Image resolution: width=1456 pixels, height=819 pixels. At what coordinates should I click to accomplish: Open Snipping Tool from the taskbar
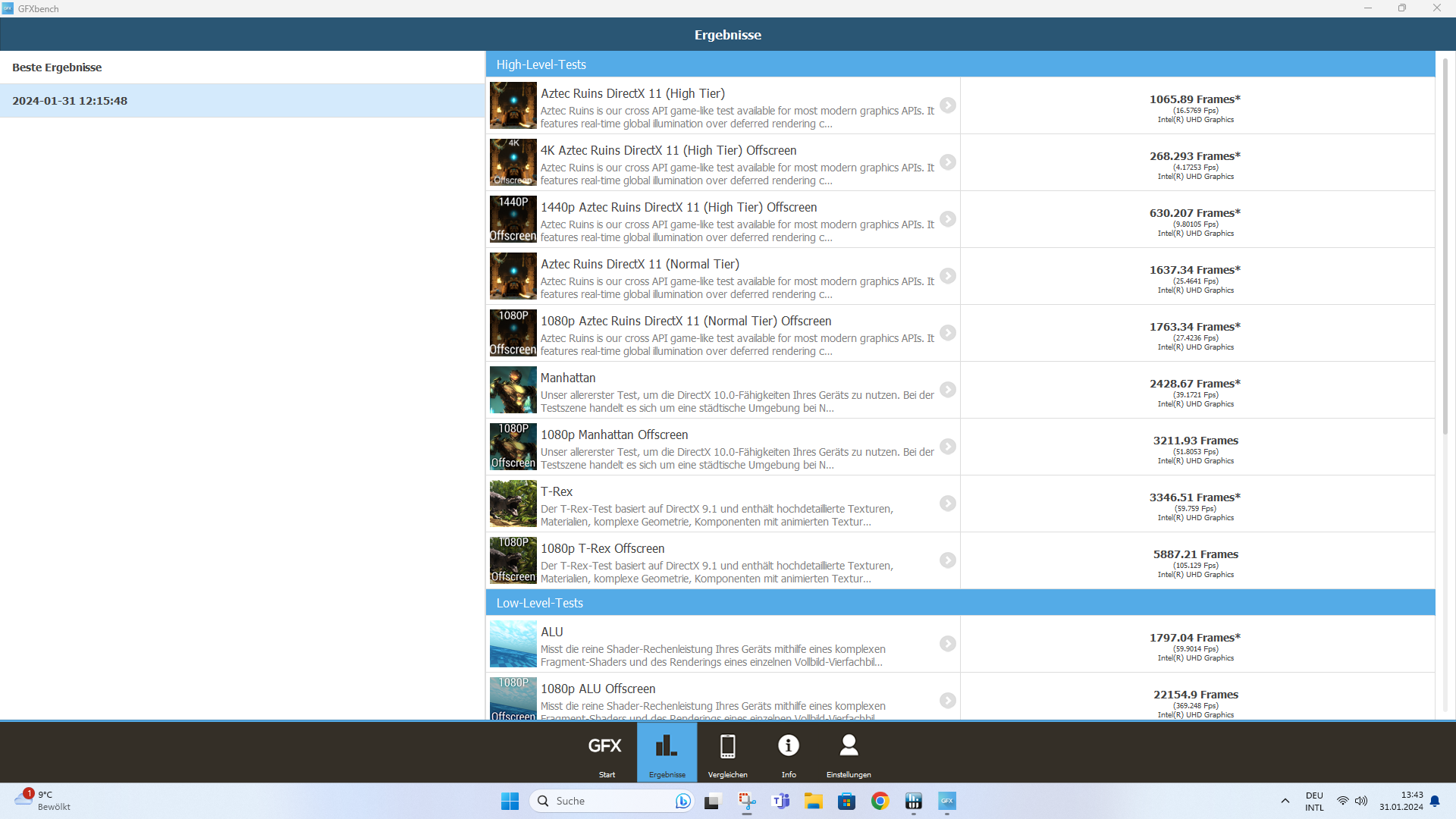click(747, 801)
